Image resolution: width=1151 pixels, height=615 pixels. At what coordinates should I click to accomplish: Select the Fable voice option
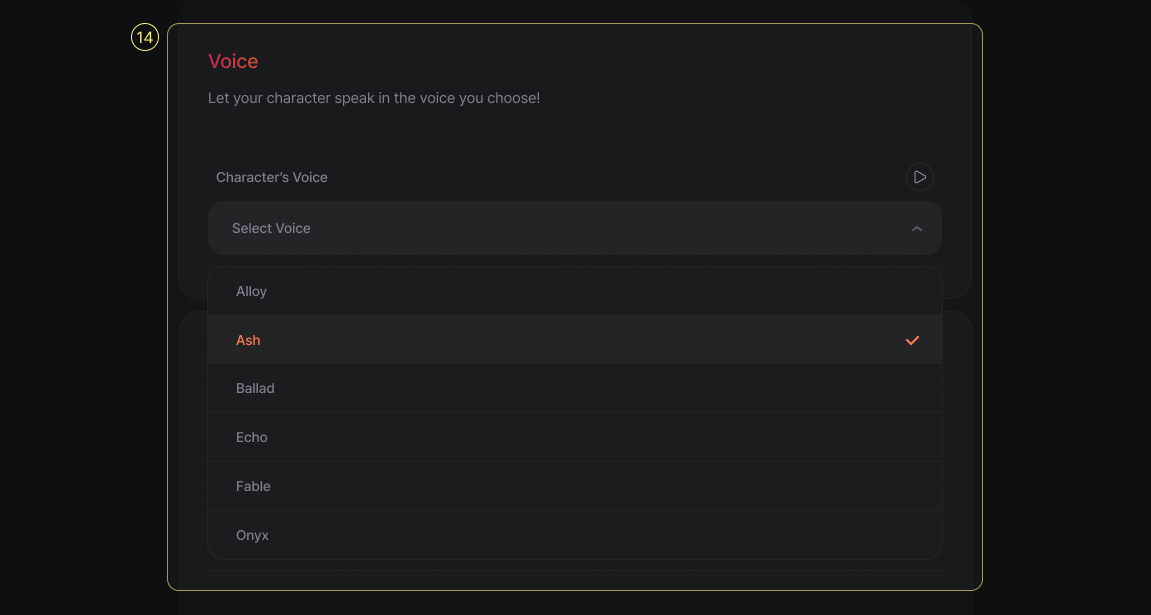click(x=254, y=486)
